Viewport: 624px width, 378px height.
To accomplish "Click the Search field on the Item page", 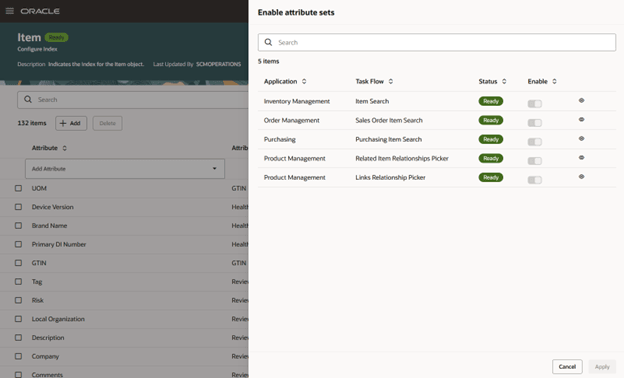I will [x=133, y=99].
